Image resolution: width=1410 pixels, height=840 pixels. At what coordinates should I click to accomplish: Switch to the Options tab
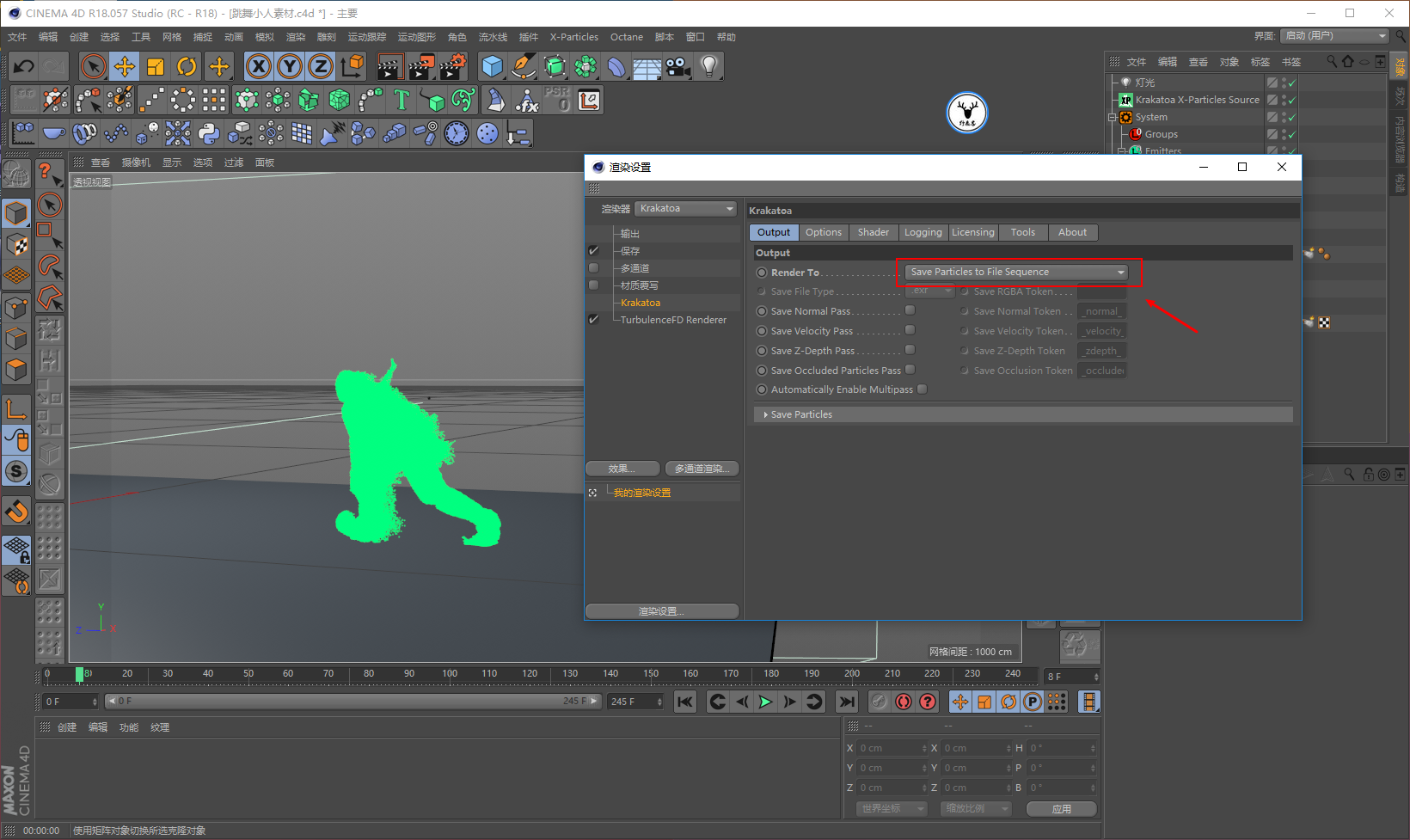(824, 232)
